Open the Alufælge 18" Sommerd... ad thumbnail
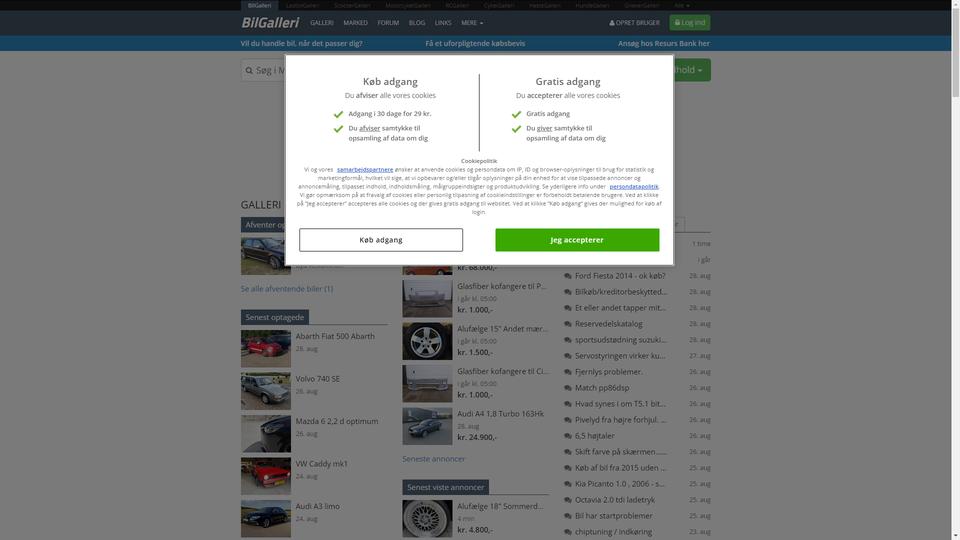The image size is (960, 540). coord(427,519)
